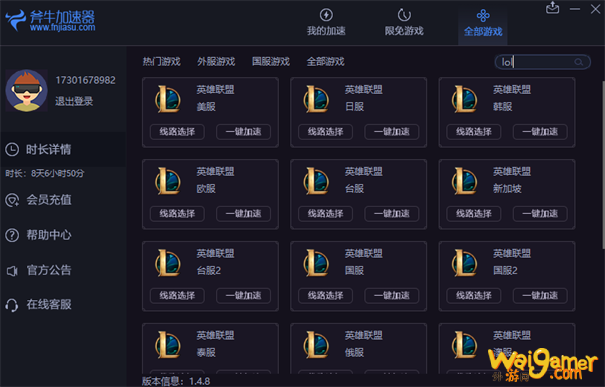The width and height of the screenshot is (605, 387).
Task: Switch to 限免游戏 tab
Action: [x=404, y=23]
